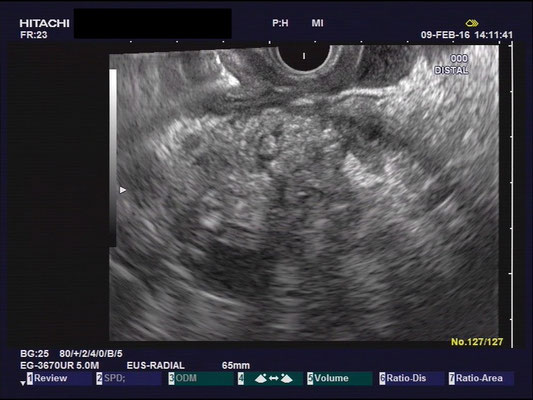Click the blacked-out patient info box
The image size is (533, 400).
(153, 23)
